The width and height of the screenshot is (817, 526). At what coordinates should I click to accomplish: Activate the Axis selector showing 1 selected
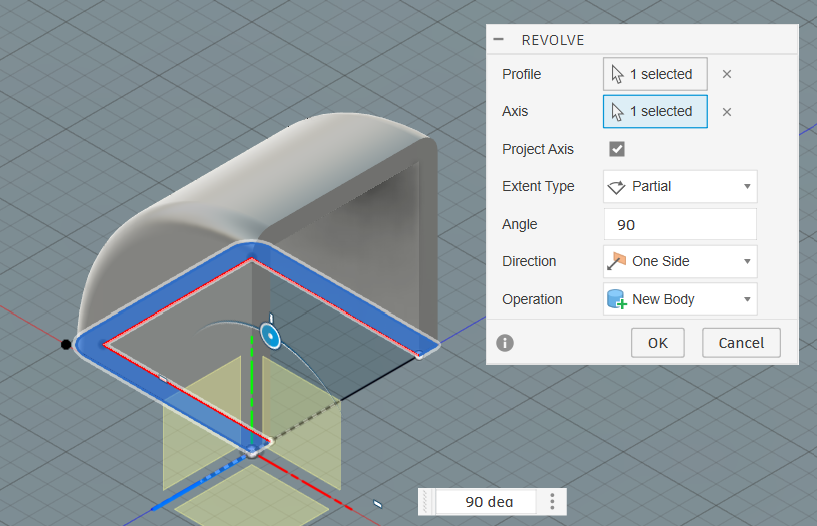[x=655, y=112]
